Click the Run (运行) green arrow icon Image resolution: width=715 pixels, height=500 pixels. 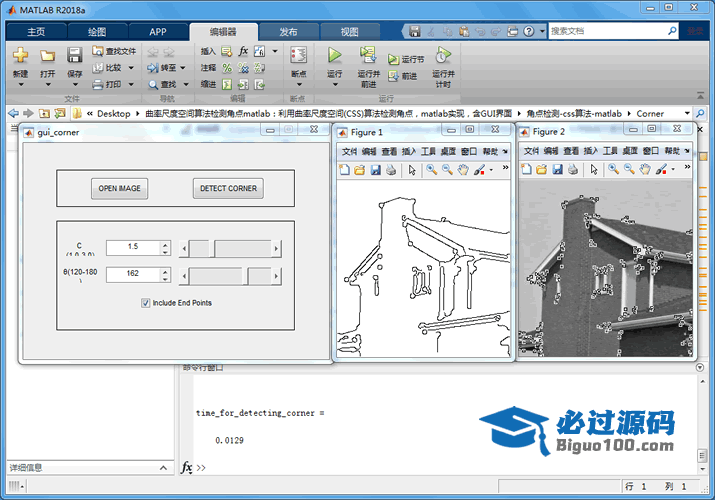tap(334, 55)
